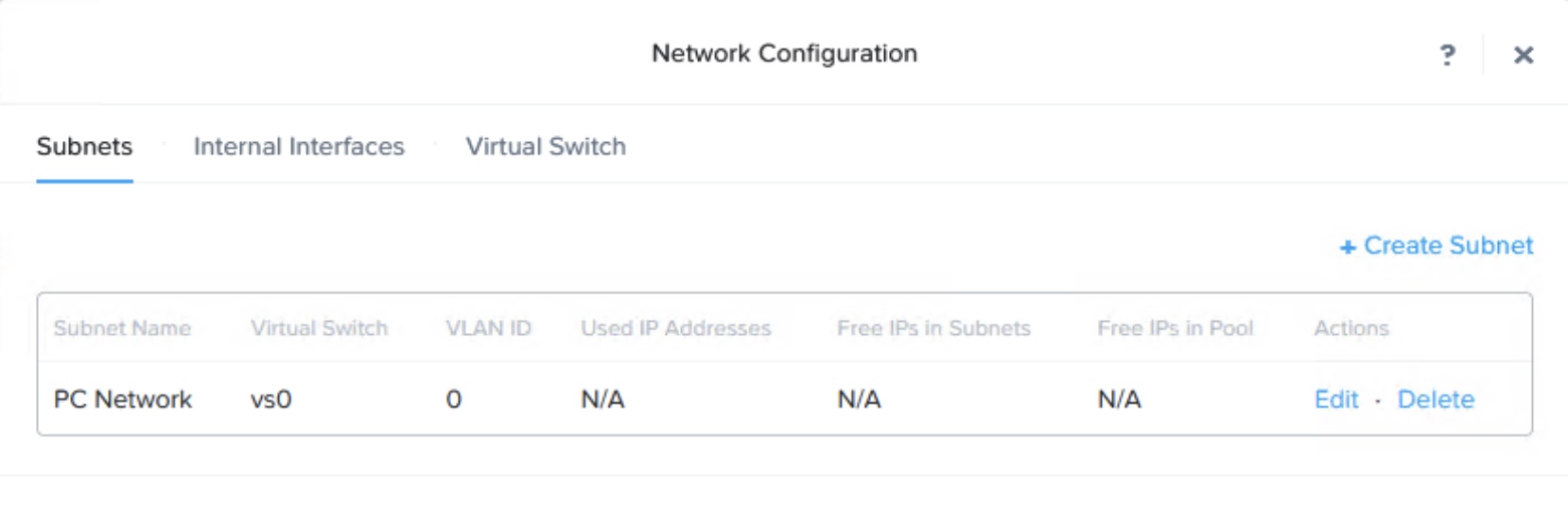Close the Network Configuration dialog
This screenshot has width=1568, height=528.
click(1523, 55)
